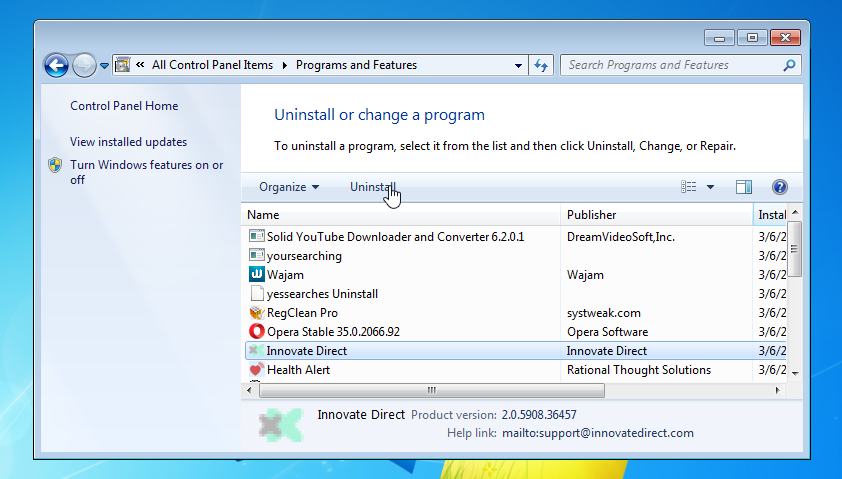The height and width of the screenshot is (479, 842).
Task: Click the large Innovate Direct details icon
Action: [280, 424]
